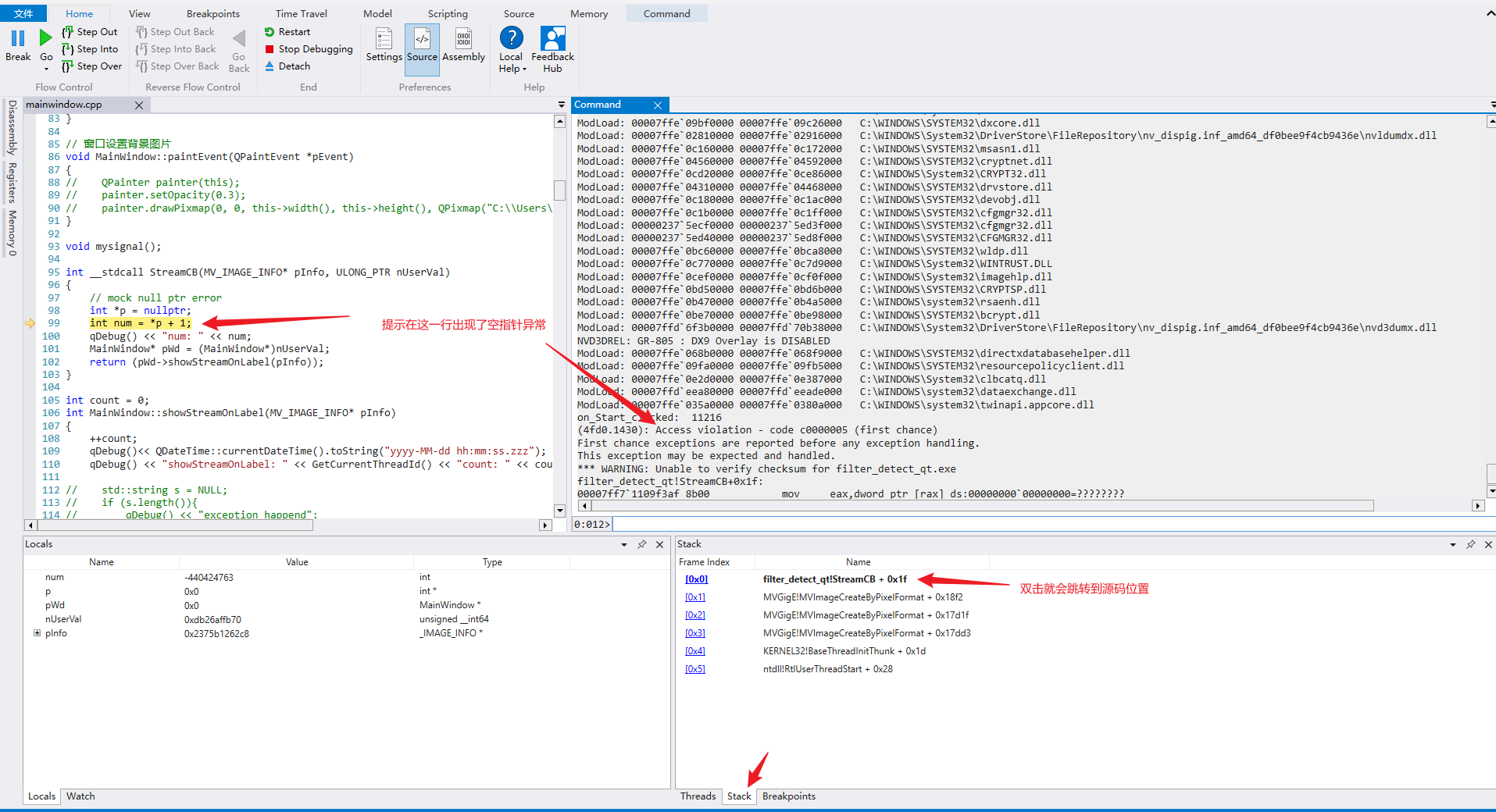Switch to the Watch tab

point(80,796)
